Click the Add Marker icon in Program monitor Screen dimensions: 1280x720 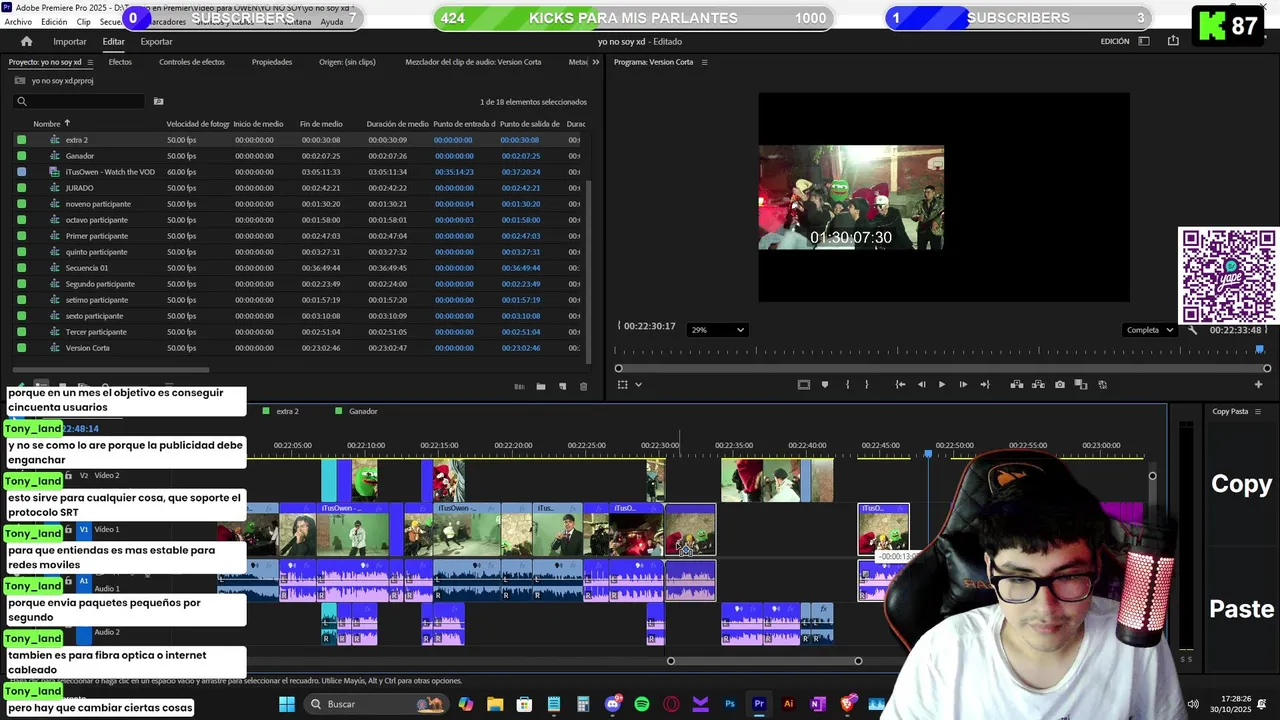[x=825, y=385]
